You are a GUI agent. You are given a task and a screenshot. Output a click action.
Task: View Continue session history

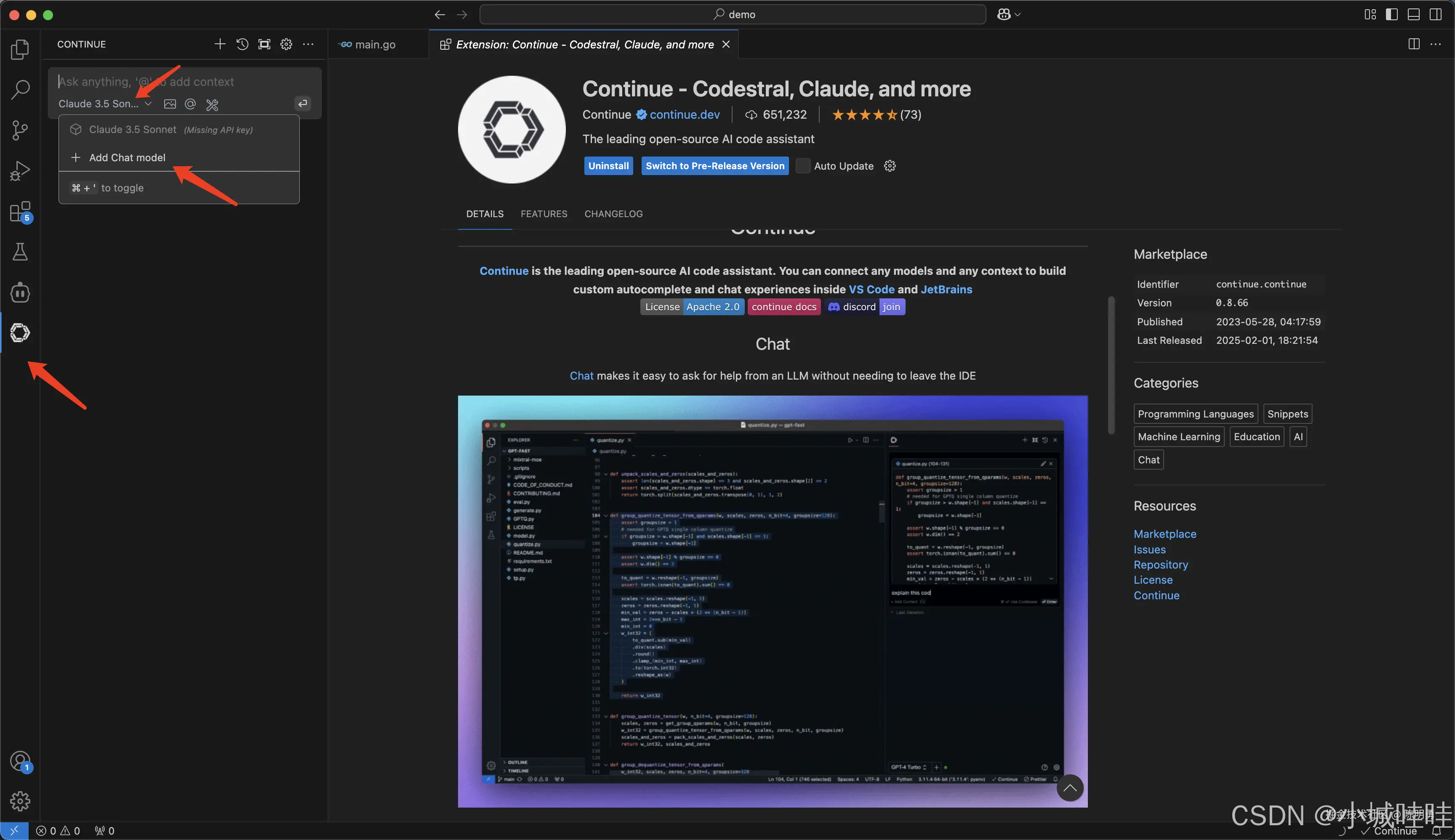point(242,45)
